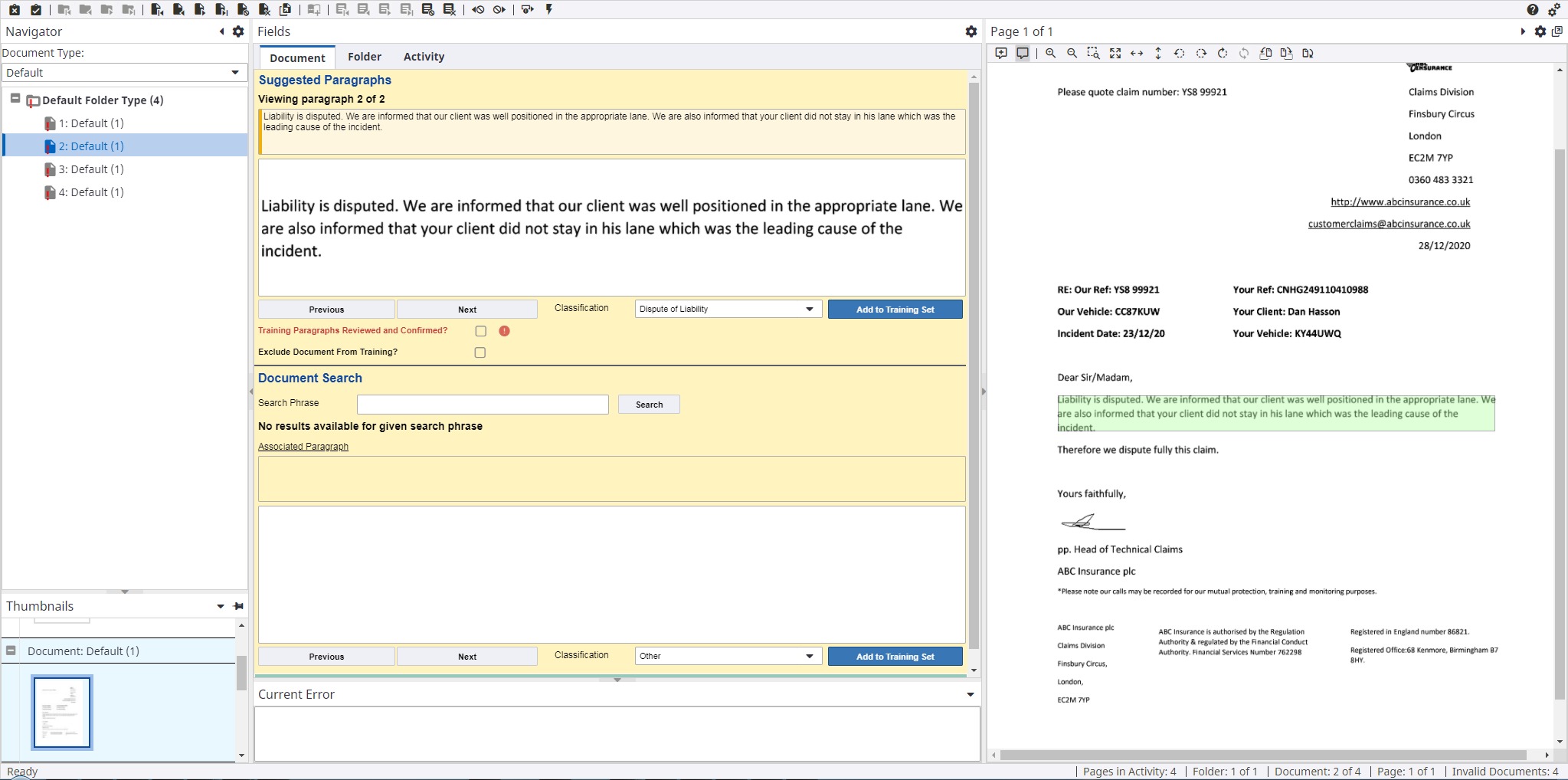Select the zoom-to-region marquee tool
The image size is (1568, 780).
1093,54
